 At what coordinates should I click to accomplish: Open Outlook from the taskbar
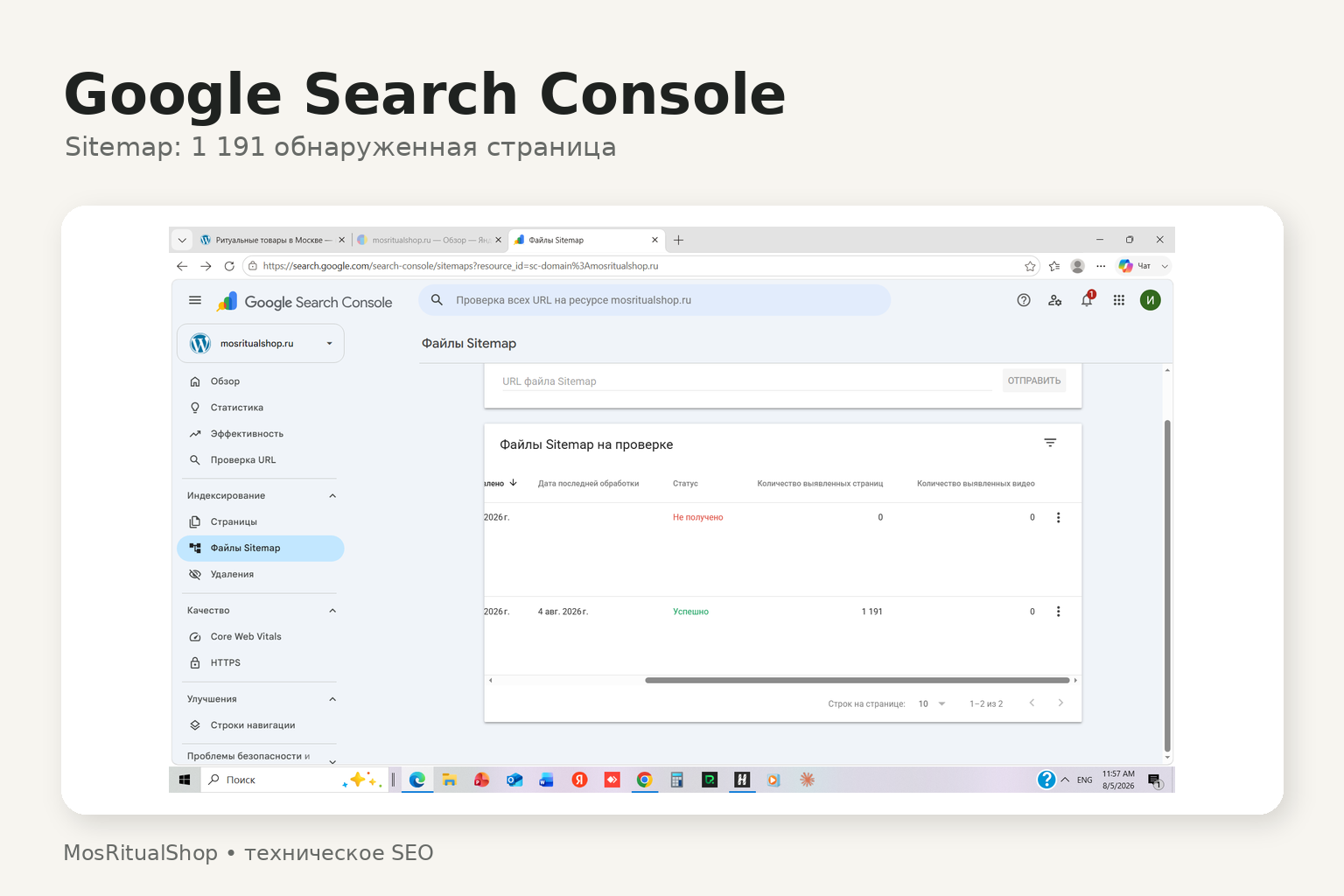click(514, 780)
